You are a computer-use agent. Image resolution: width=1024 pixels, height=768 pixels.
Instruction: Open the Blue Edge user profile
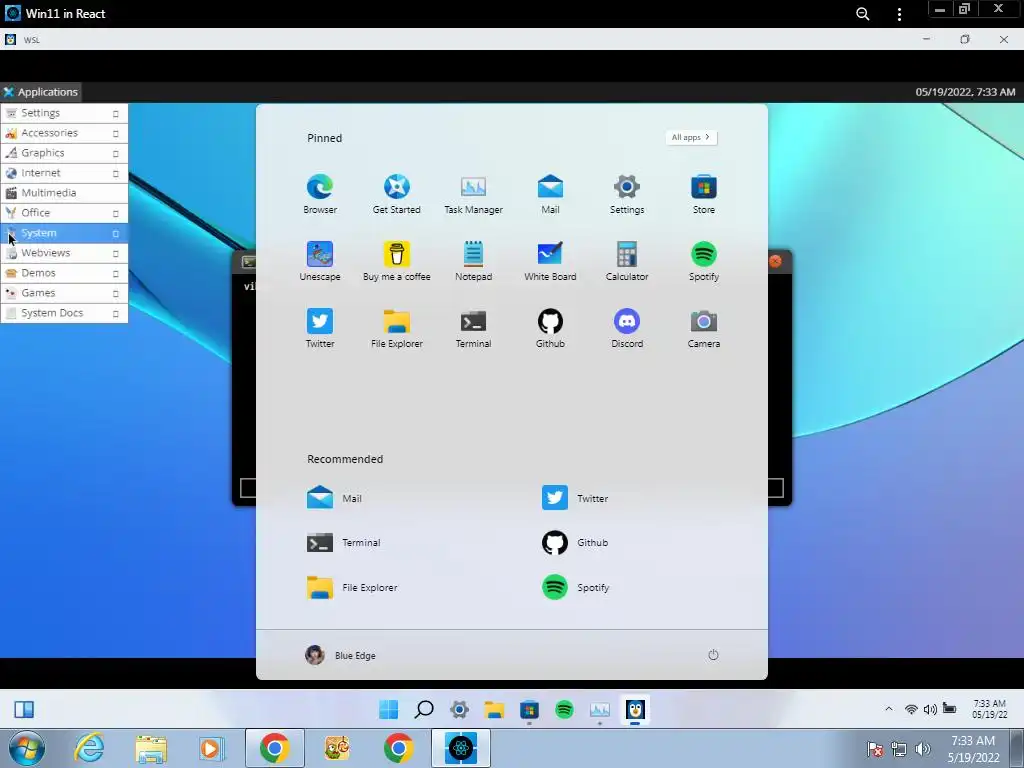point(340,655)
